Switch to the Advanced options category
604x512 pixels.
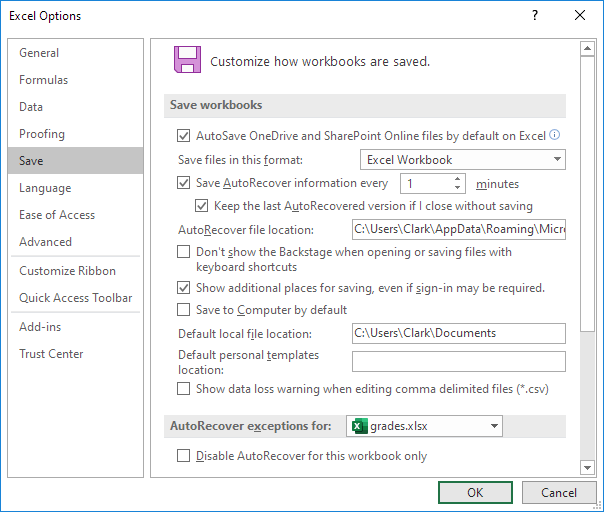click(x=46, y=242)
